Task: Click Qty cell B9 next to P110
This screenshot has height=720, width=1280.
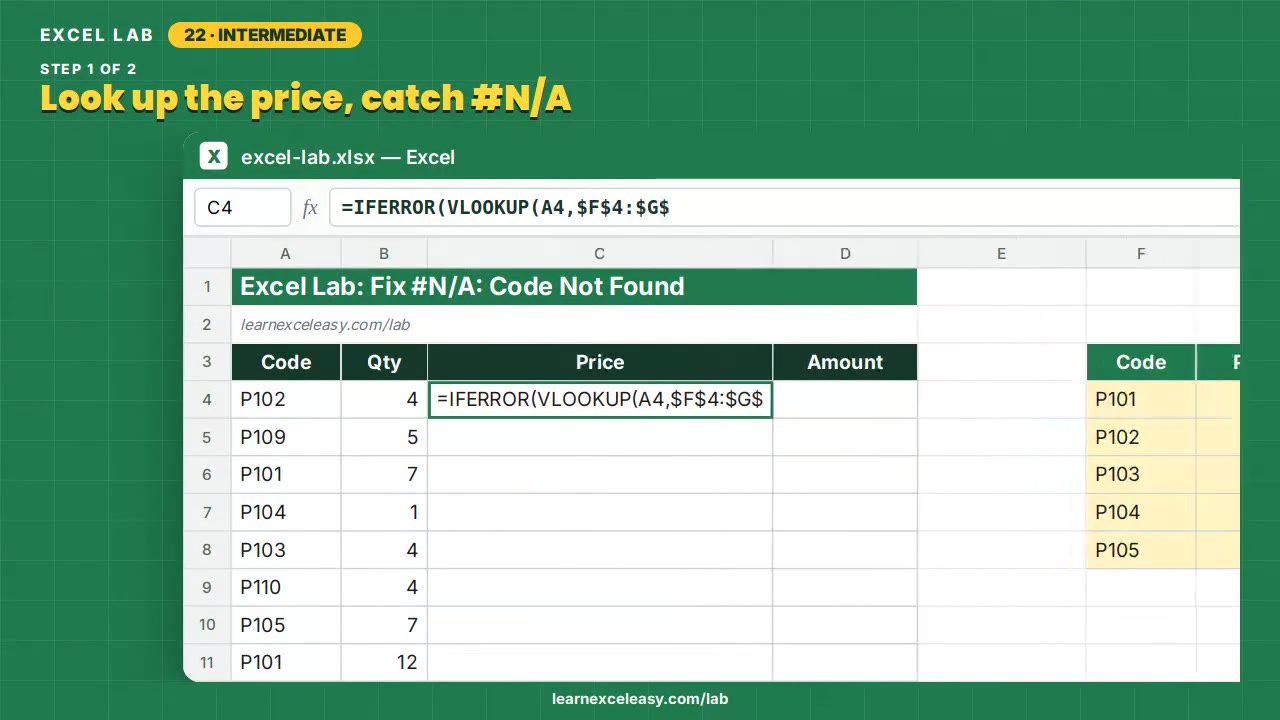Action: 384,587
